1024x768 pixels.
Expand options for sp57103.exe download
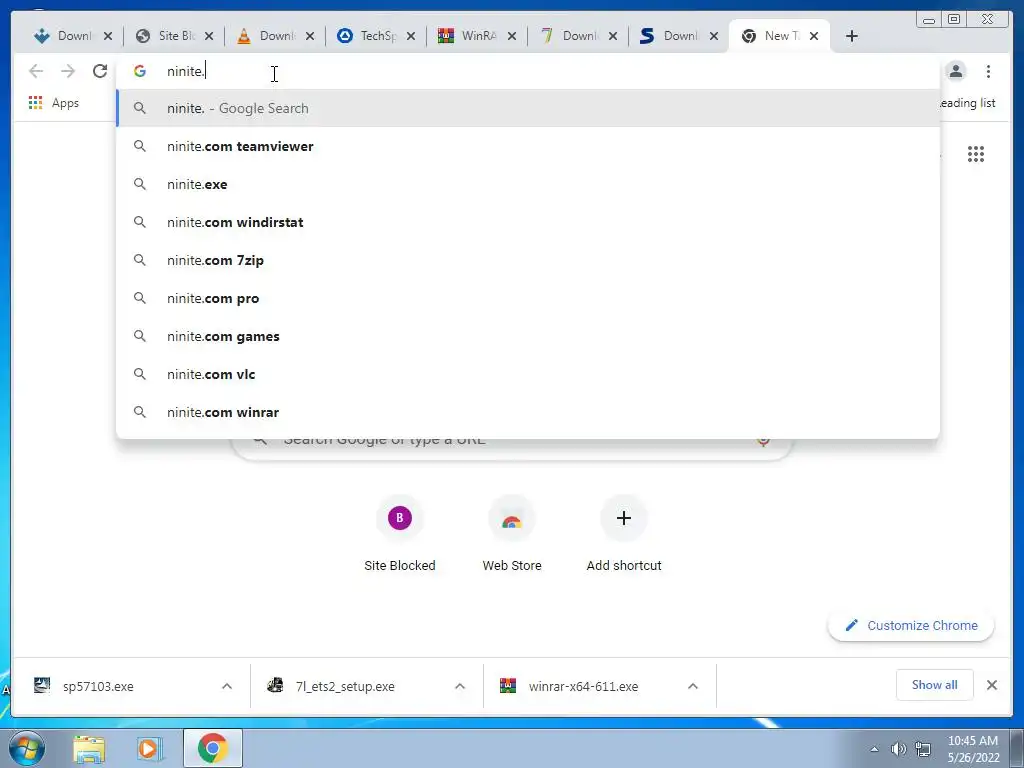[227, 686]
